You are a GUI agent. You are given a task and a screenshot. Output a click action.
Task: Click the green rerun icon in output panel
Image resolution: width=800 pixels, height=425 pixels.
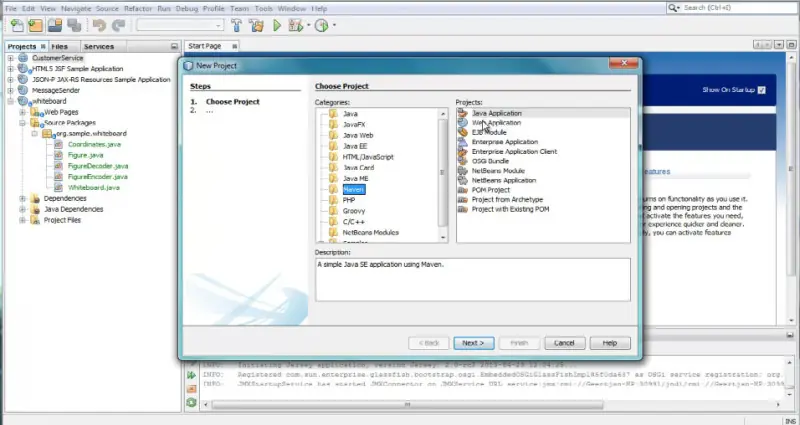(x=191, y=376)
